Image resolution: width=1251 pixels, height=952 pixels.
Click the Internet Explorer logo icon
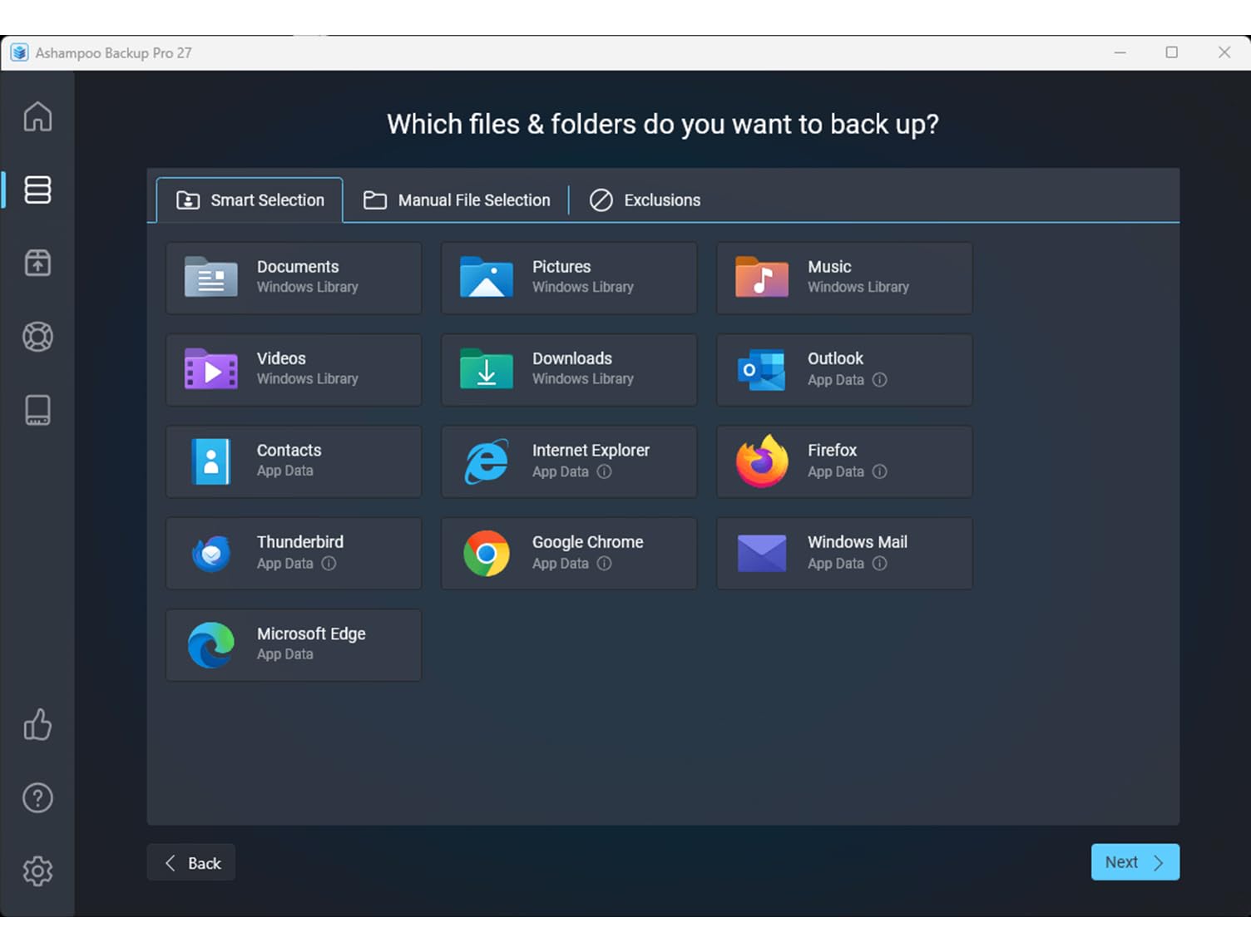click(x=486, y=461)
